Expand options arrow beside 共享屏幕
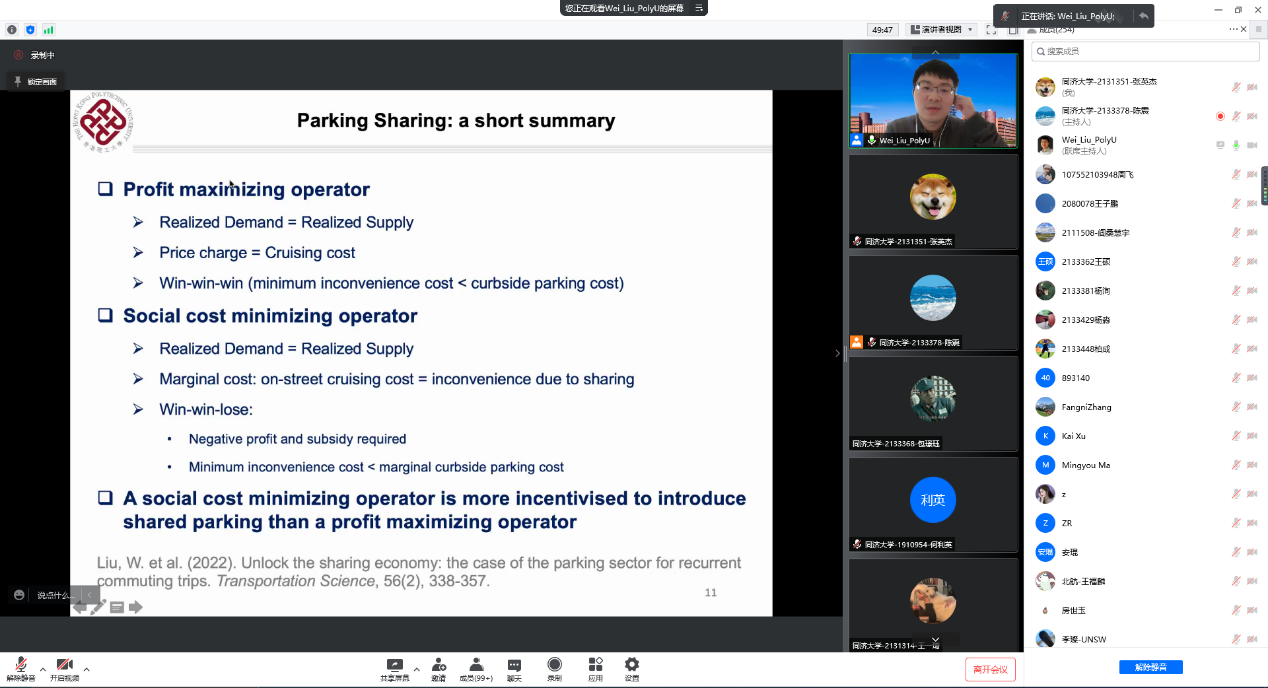Screen dimensions: 1268x688 click(416, 669)
